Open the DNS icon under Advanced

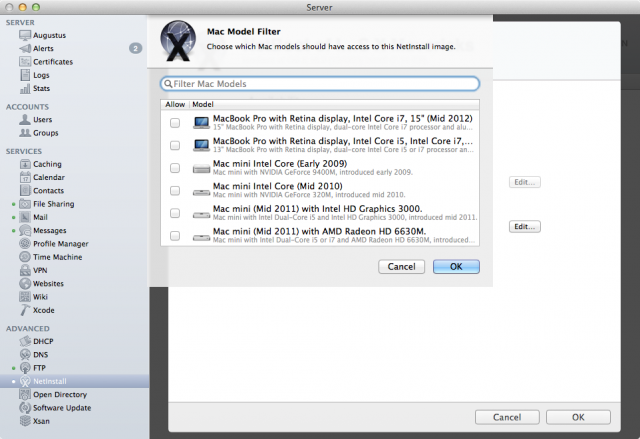(25, 355)
